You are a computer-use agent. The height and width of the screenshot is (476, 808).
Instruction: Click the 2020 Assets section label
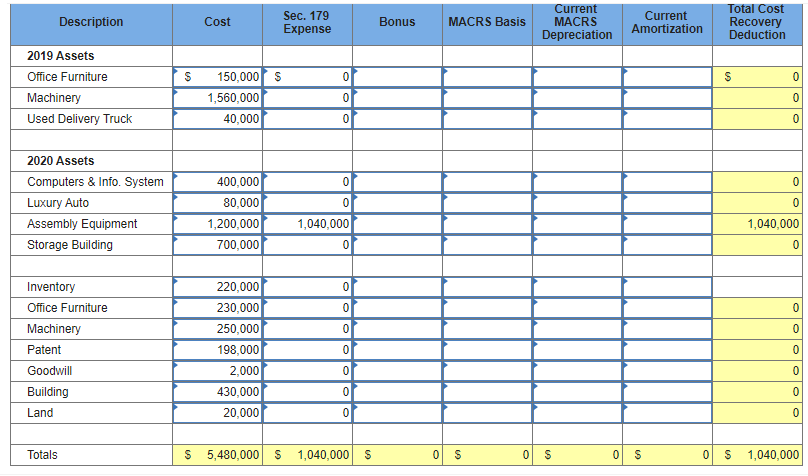(61, 161)
